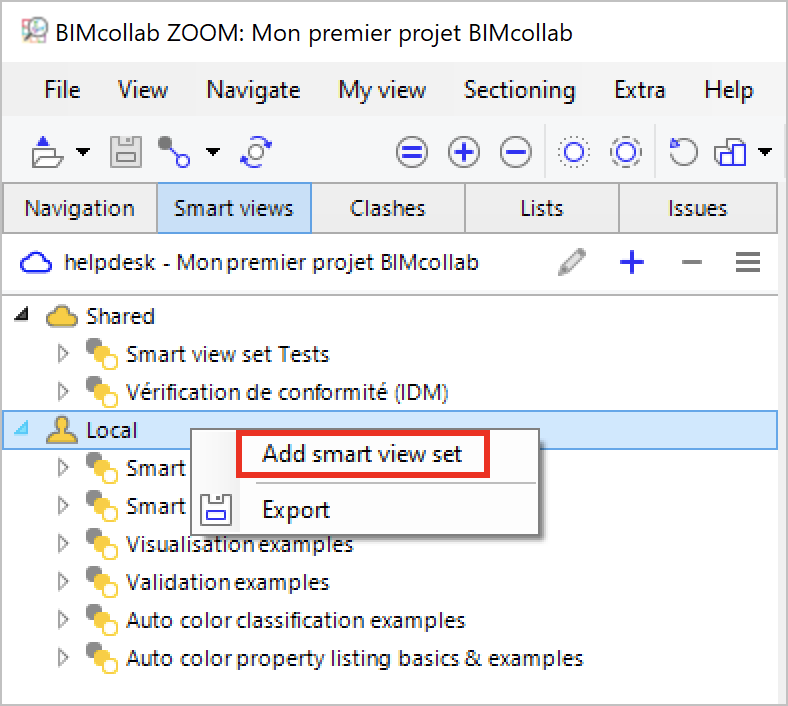Image resolution: width=788 pixels, height=706 pixels.
Task: Expand Validation examples set
Action: click(x=62, y=582)
